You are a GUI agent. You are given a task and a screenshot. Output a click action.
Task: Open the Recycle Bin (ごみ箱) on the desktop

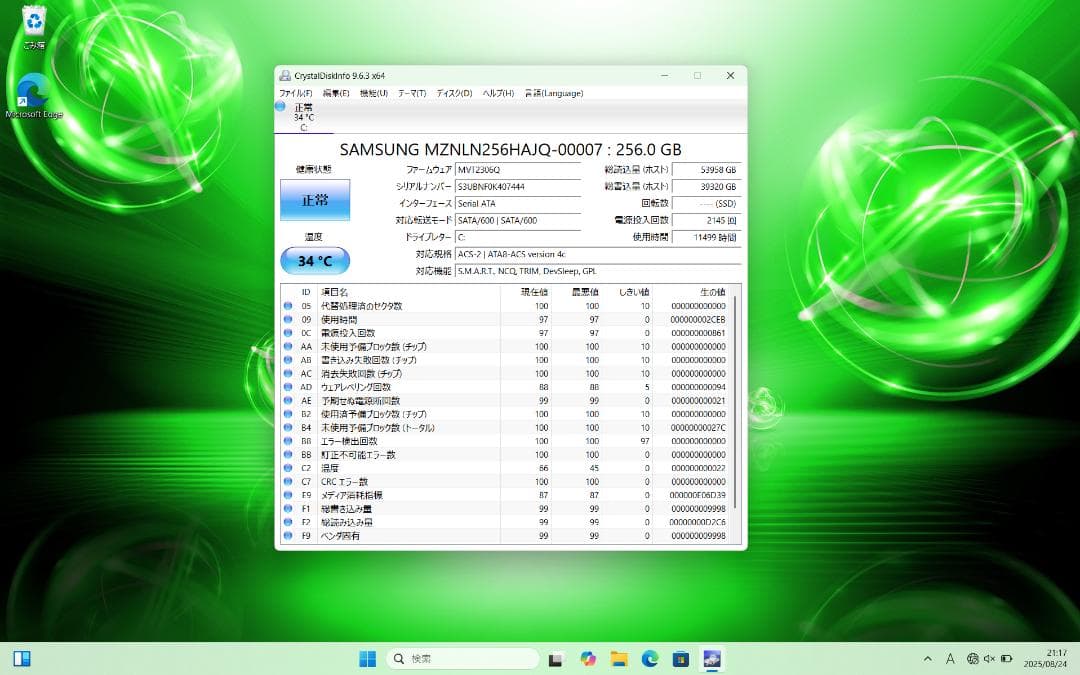point(33,22)
